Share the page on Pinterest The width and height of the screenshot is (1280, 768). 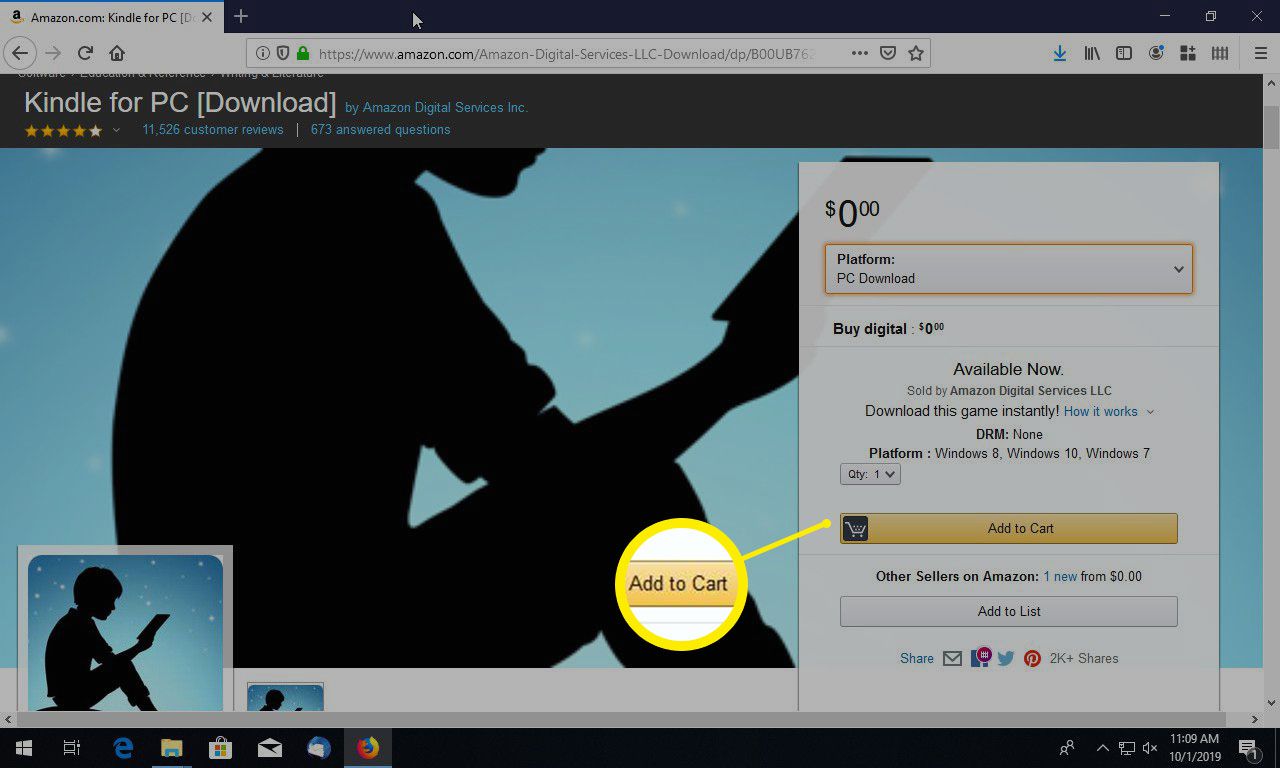(x=1032, y=658)
